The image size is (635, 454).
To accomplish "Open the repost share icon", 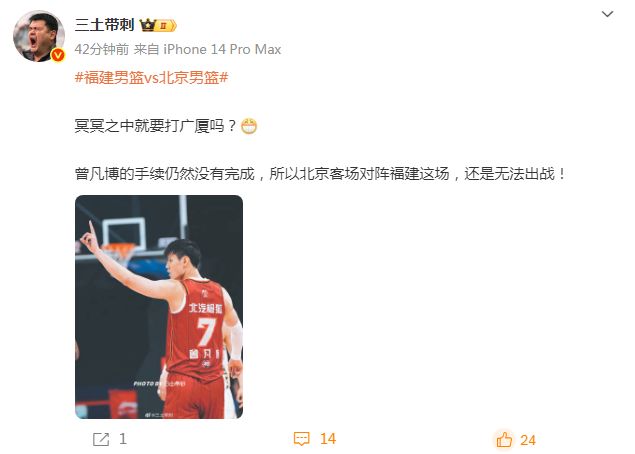I will 101,439.
